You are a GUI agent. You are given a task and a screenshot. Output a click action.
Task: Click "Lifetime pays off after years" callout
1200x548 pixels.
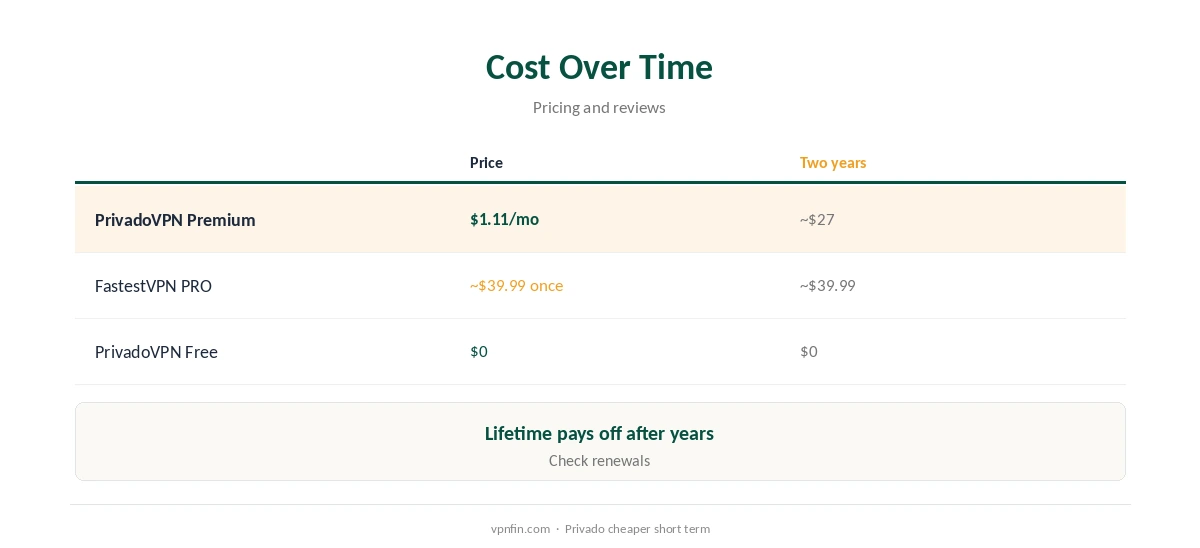pos(599,433)
